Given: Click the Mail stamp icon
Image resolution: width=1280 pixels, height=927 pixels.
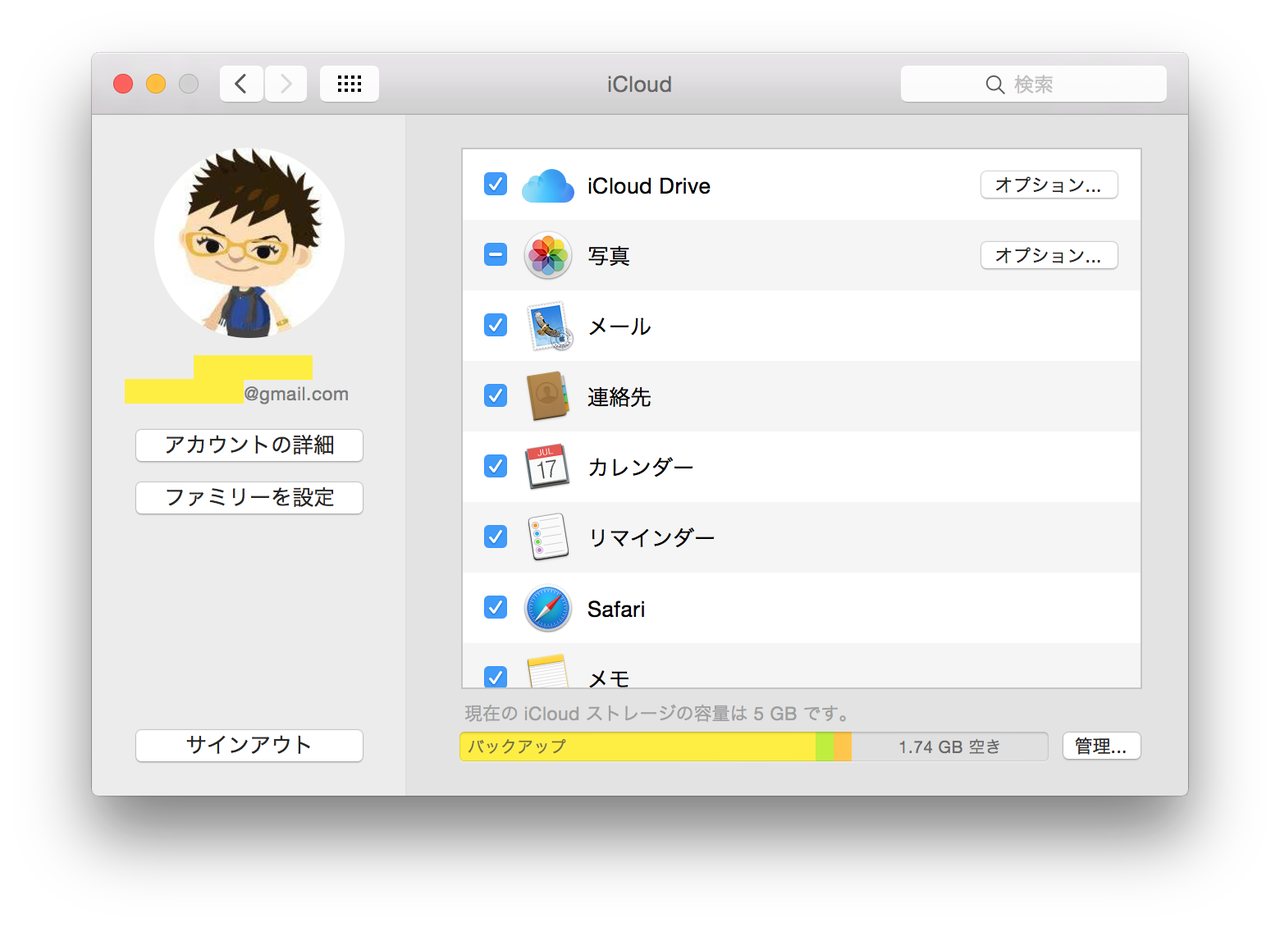Looking at the screenshot, I should coord(548,326).
